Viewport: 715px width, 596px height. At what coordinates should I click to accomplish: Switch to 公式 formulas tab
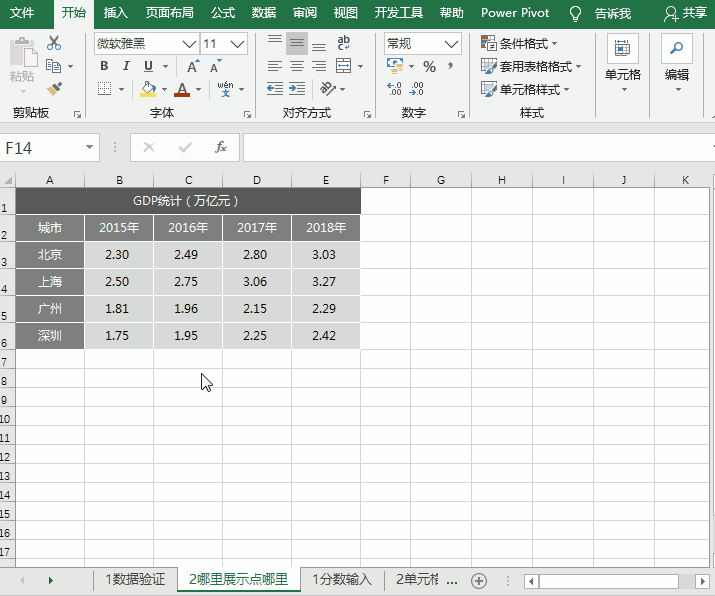[223, 13]
